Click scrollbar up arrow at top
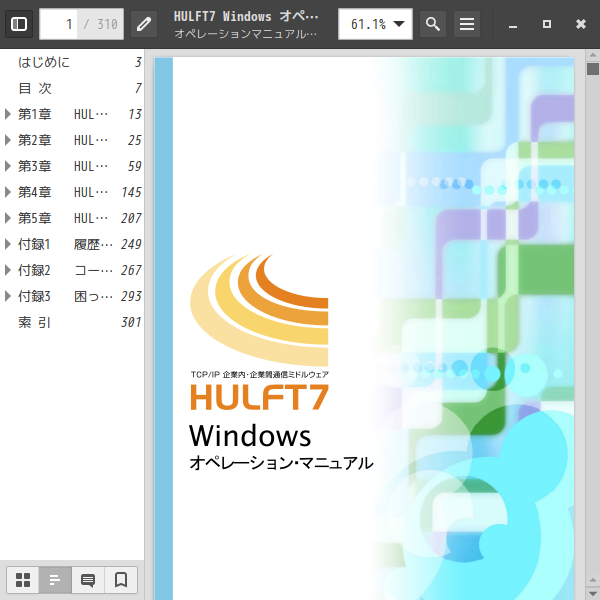 pos(593,55)
